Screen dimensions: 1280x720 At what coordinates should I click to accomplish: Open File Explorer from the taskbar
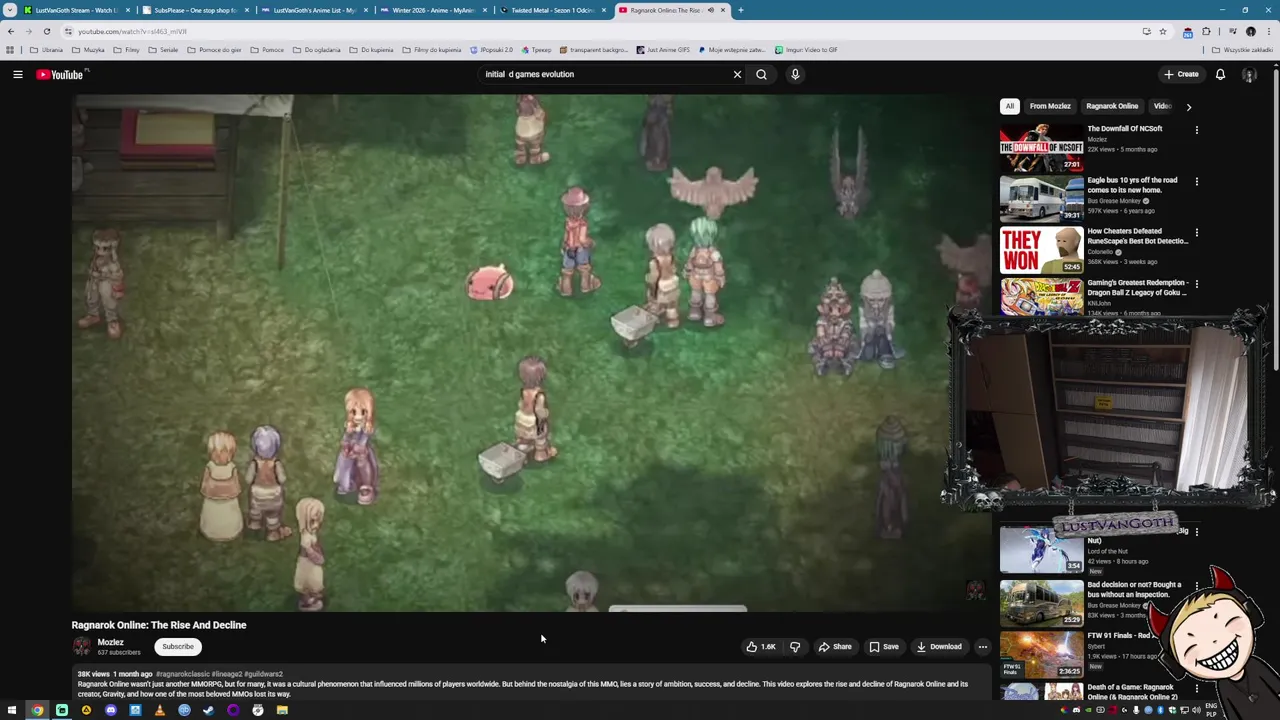282,710
